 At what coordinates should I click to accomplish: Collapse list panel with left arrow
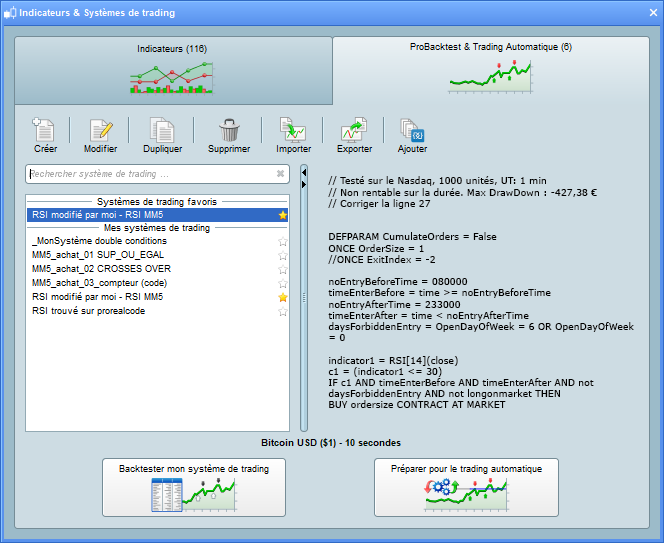click(304, 172)
